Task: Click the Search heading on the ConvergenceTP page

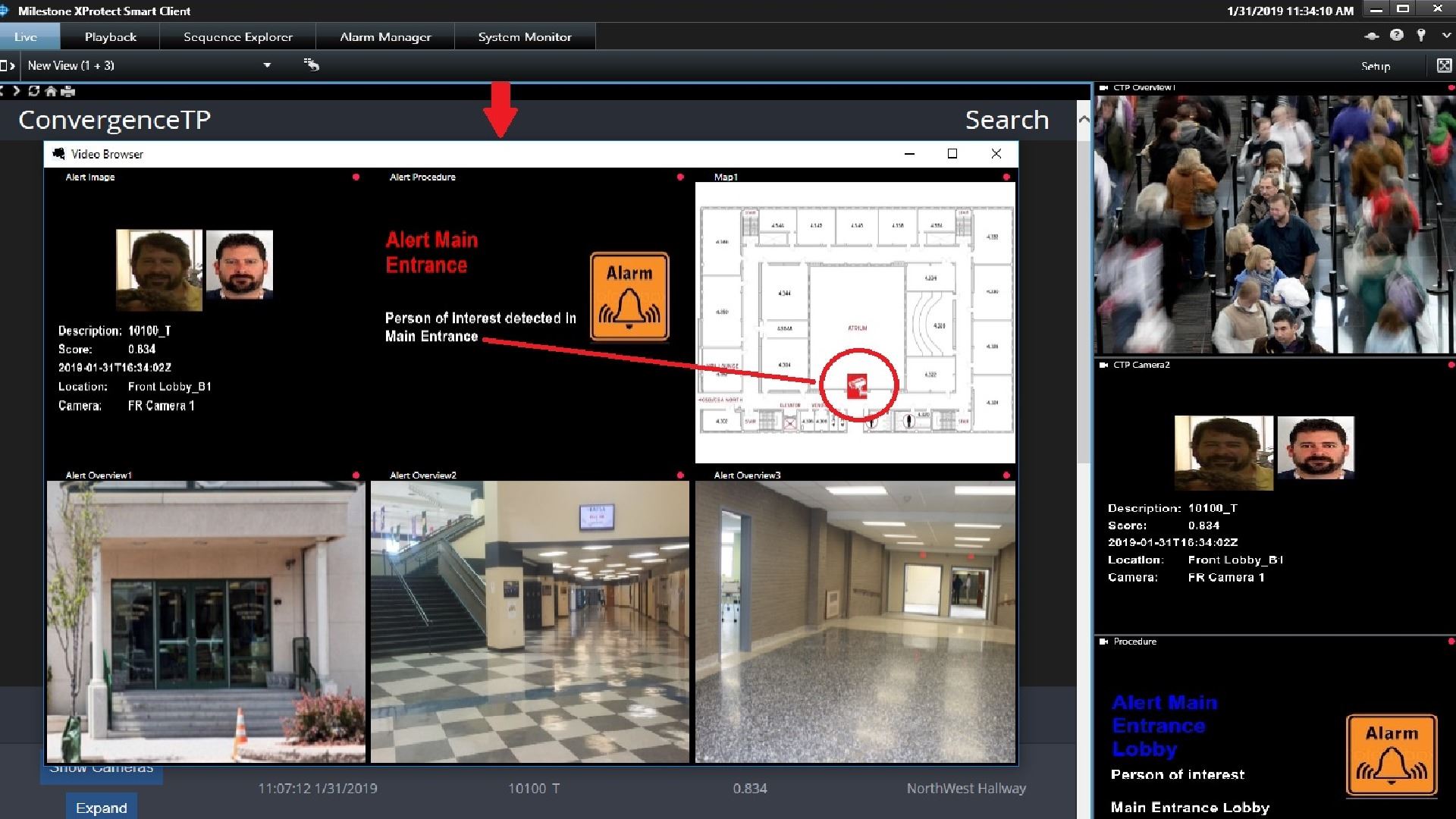Action: pos(1007,120)
